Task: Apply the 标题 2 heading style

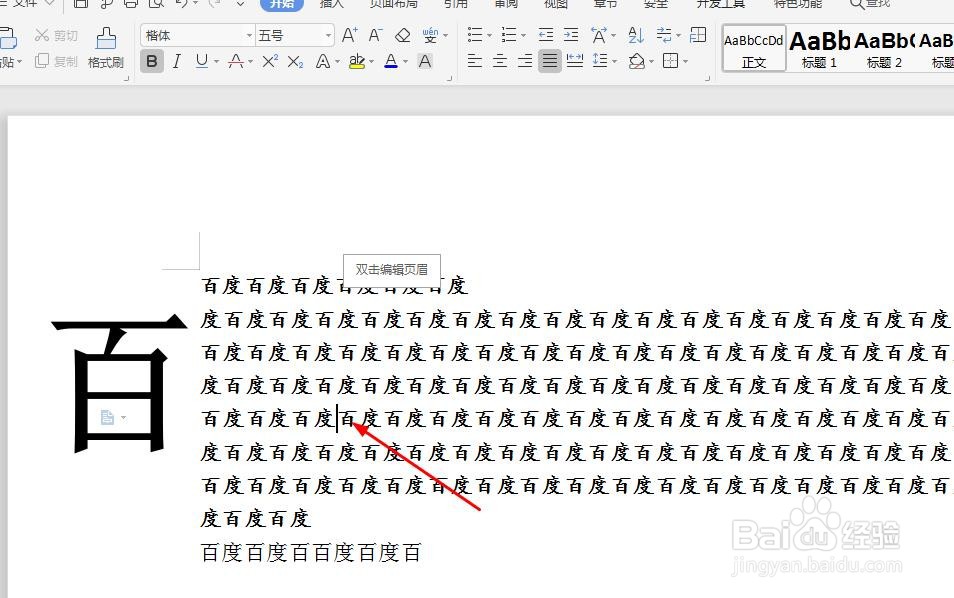Action: pos(884,49)
